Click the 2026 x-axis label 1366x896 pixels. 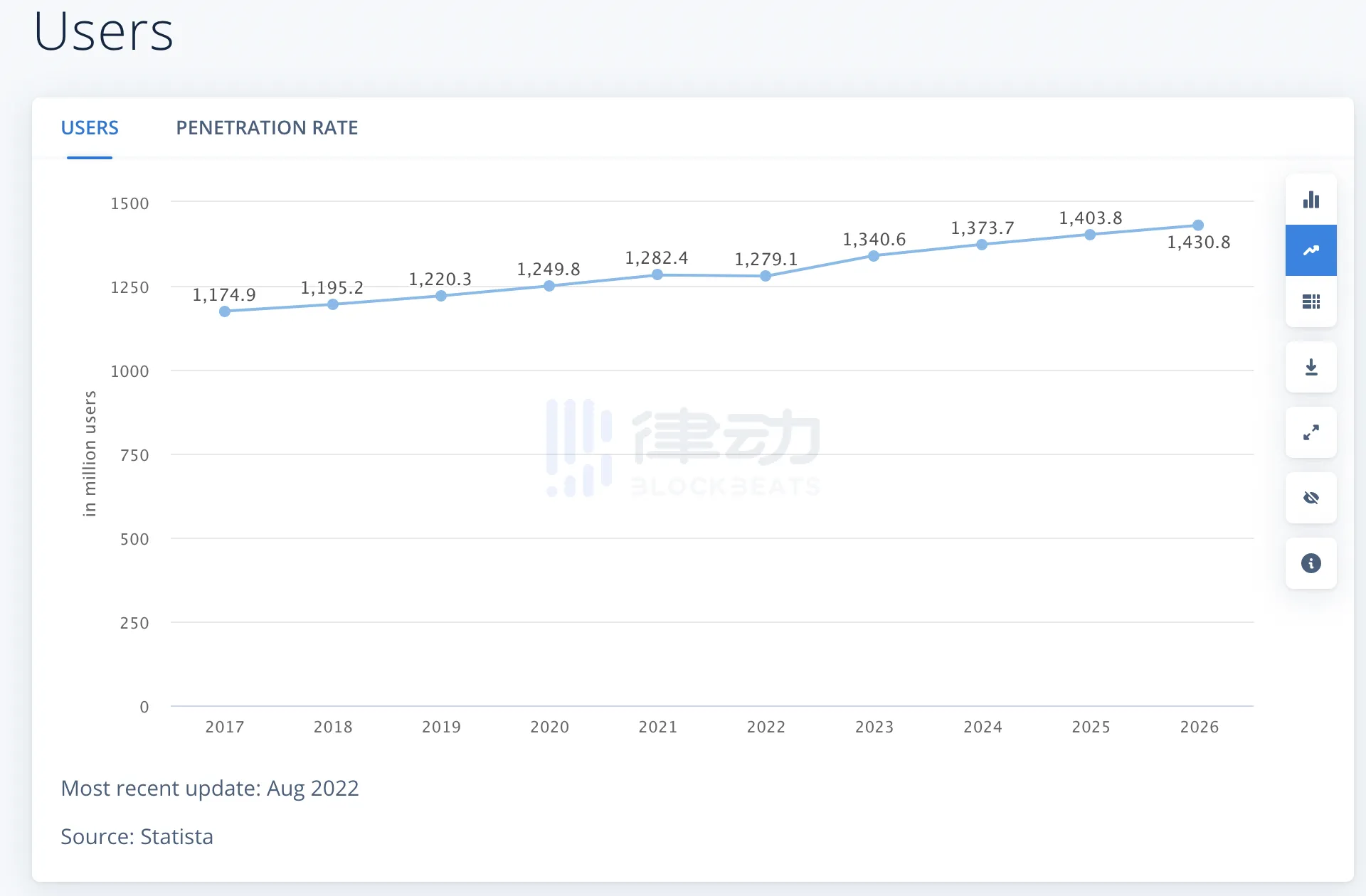tap(1200, 727)
